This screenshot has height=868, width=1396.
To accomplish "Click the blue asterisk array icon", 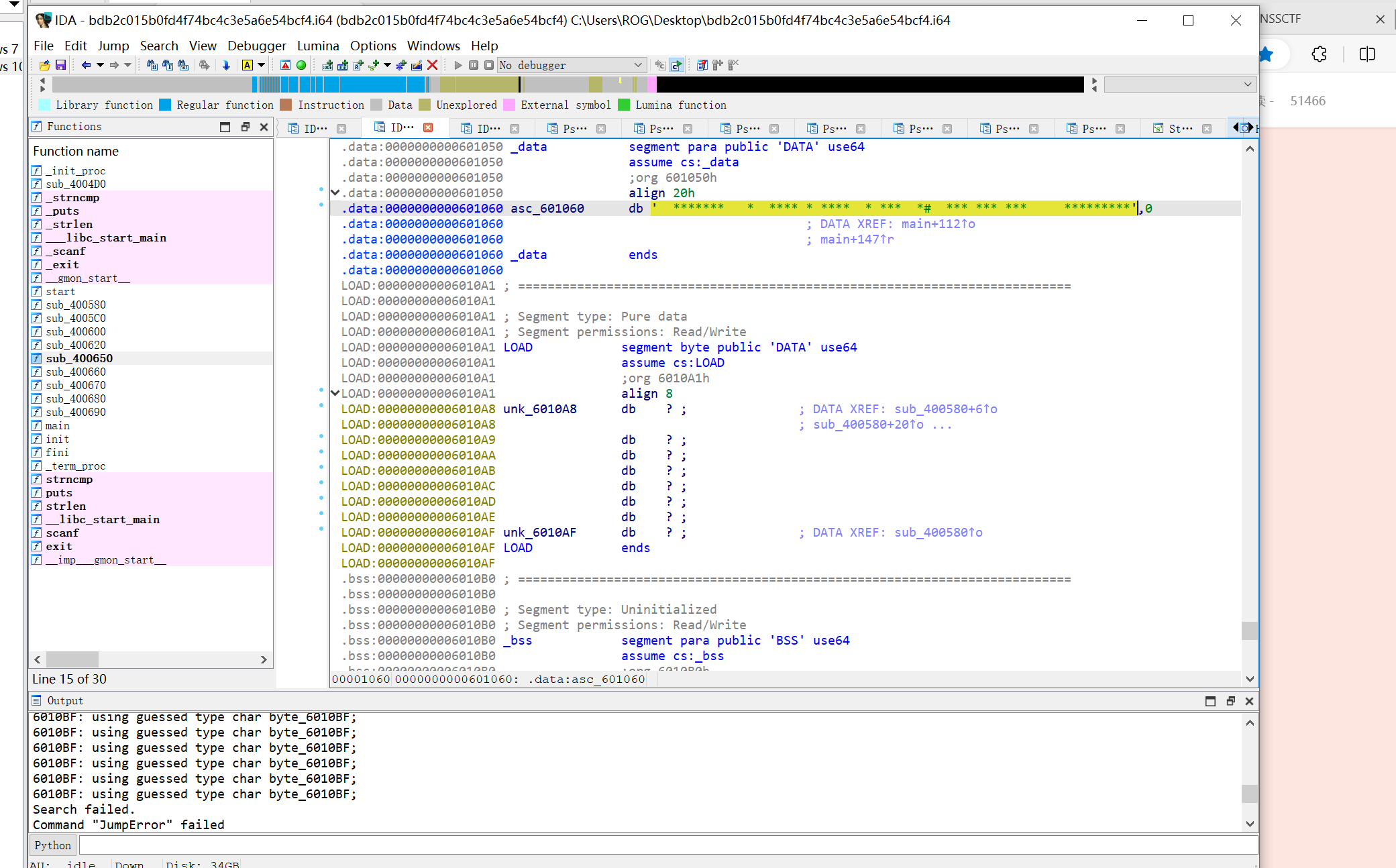I will click(x=401, y=65).
